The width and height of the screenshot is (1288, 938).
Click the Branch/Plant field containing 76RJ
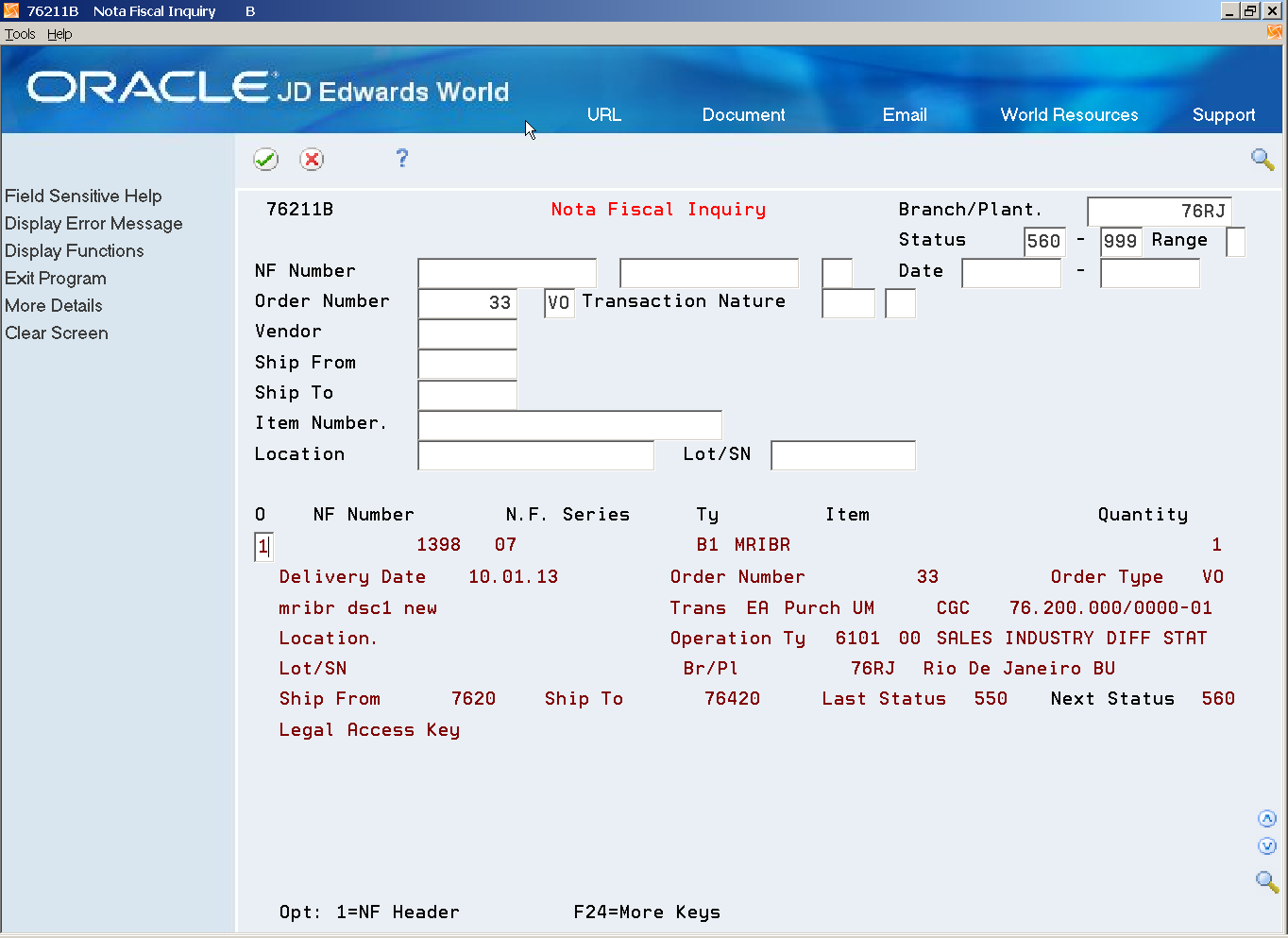[1160, 211]
